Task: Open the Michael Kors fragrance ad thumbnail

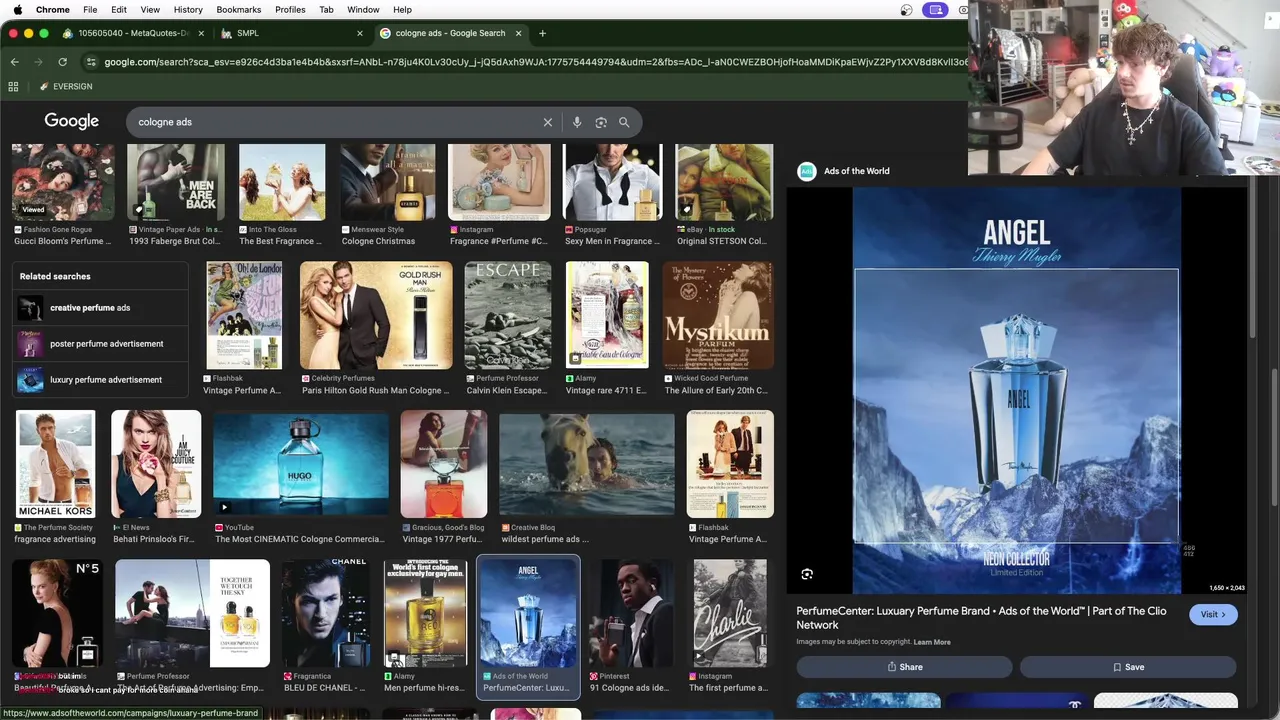Action: 56,463
